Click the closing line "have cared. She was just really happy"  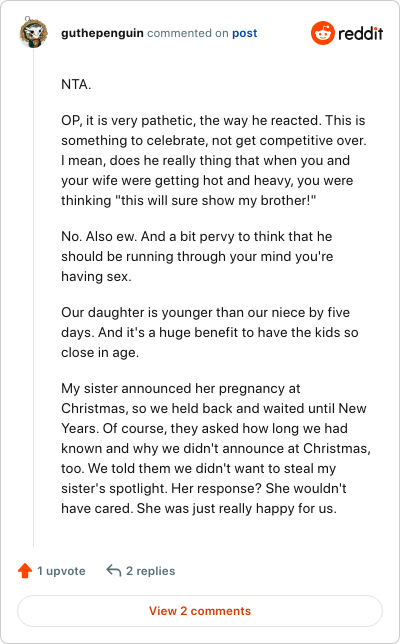[x=199, y=508]
